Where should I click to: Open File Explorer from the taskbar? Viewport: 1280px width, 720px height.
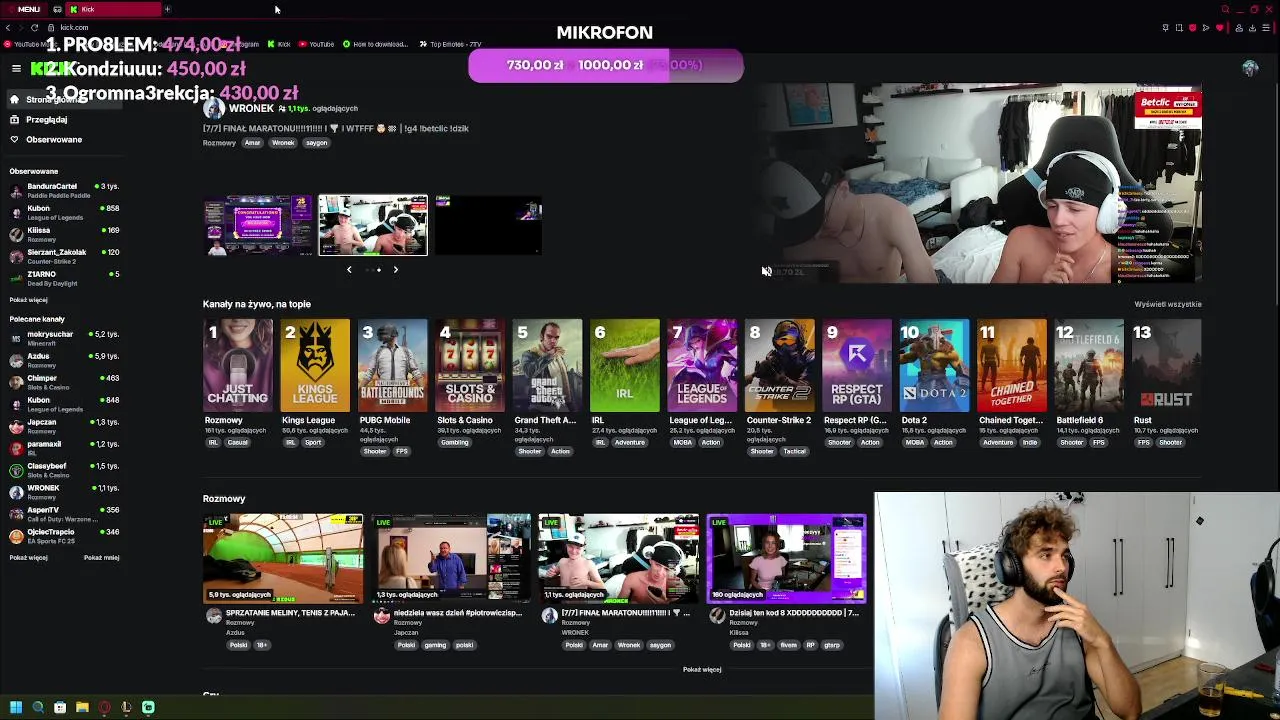coord(82,708)
